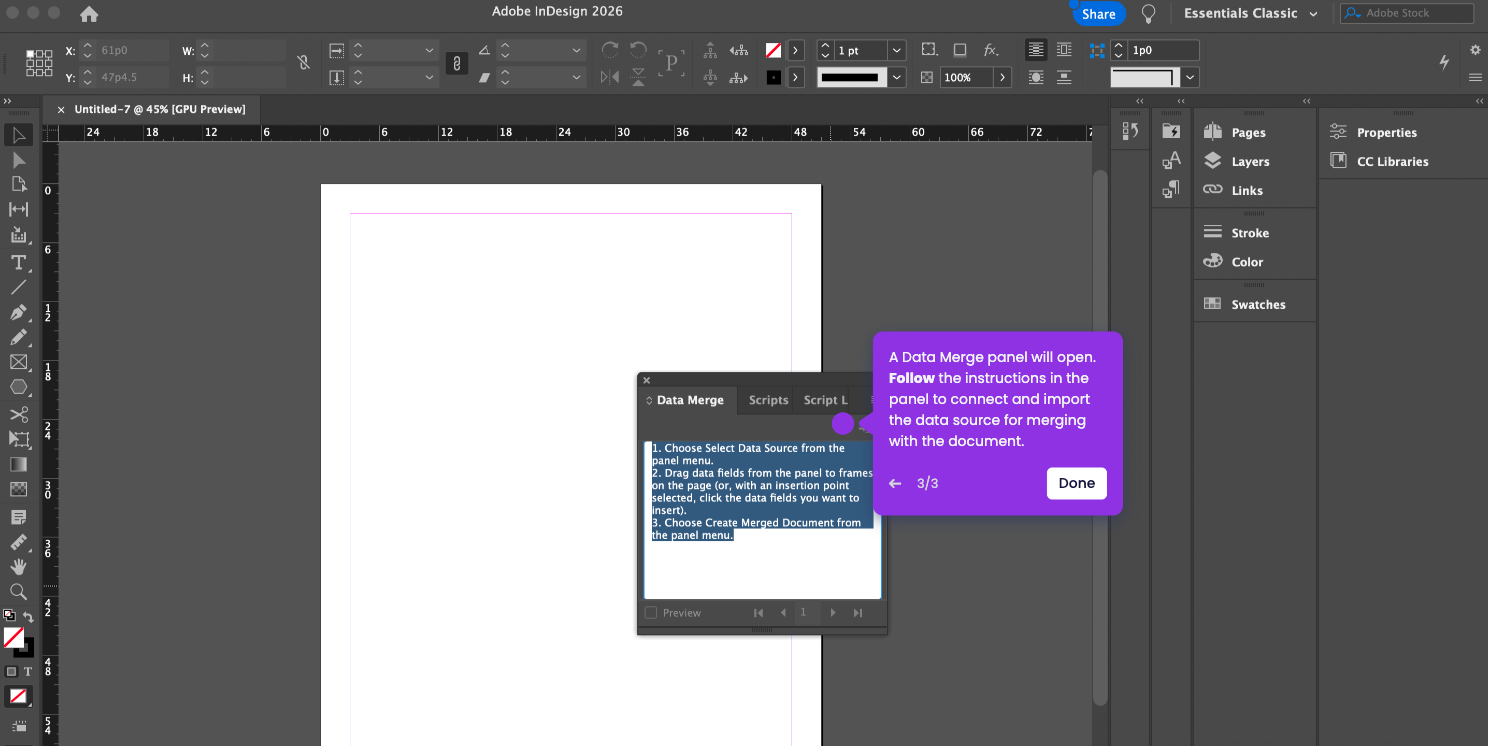Select the Free Transform tool
Screen dimensions: 1488x746
pyautogui.click(x=19, y=439)
